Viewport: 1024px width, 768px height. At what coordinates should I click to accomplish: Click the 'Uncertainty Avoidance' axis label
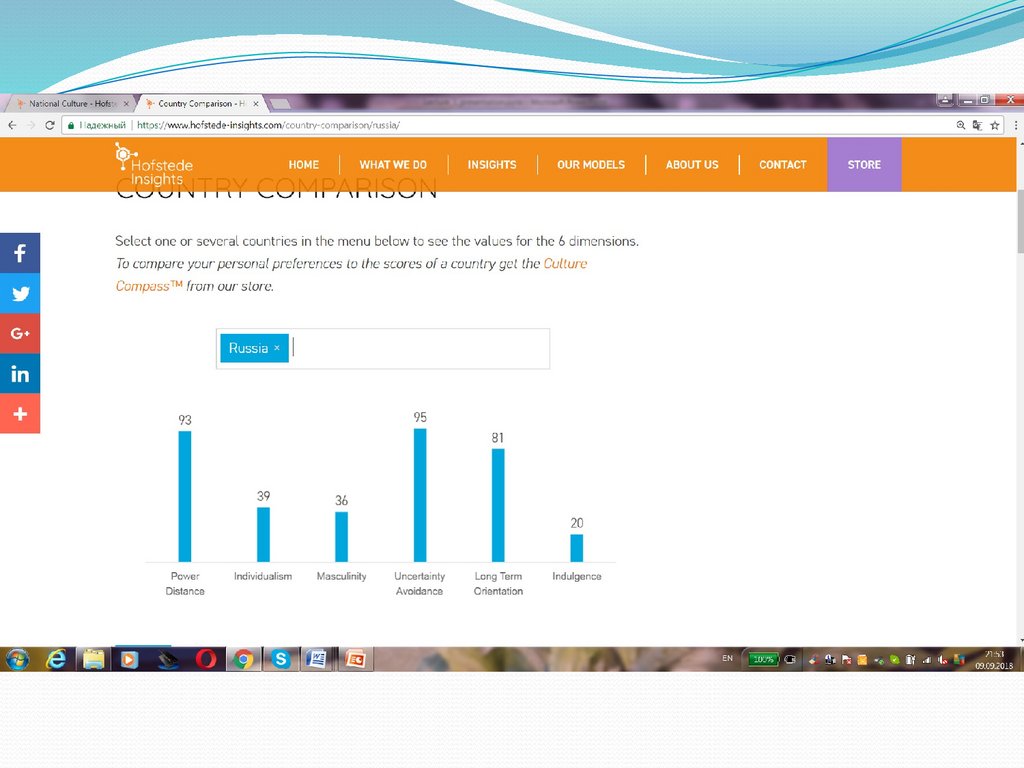pyautogui.click(x=420, y=583)
